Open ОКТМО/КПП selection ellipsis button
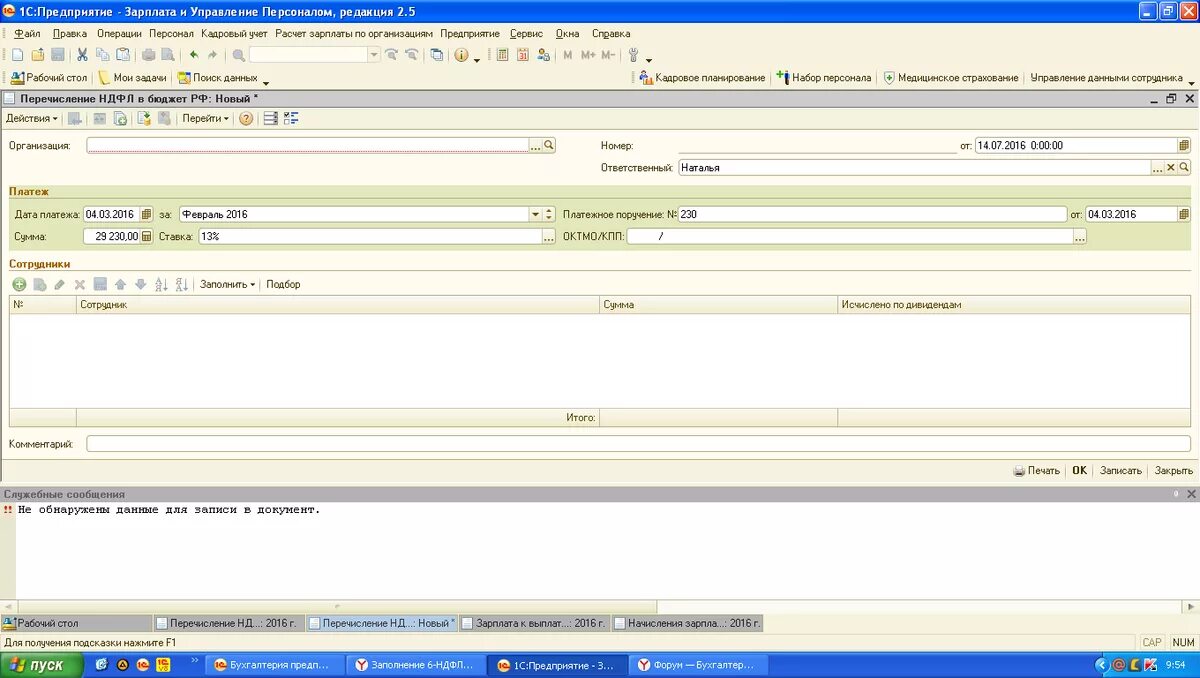The image size is (1200, 678). coord(1080,237)
